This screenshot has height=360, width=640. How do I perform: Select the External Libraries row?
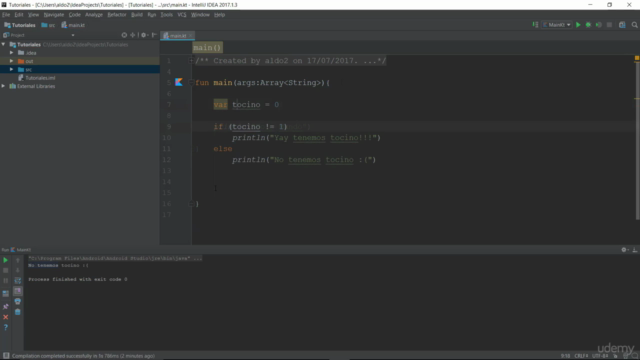point(80,86)
